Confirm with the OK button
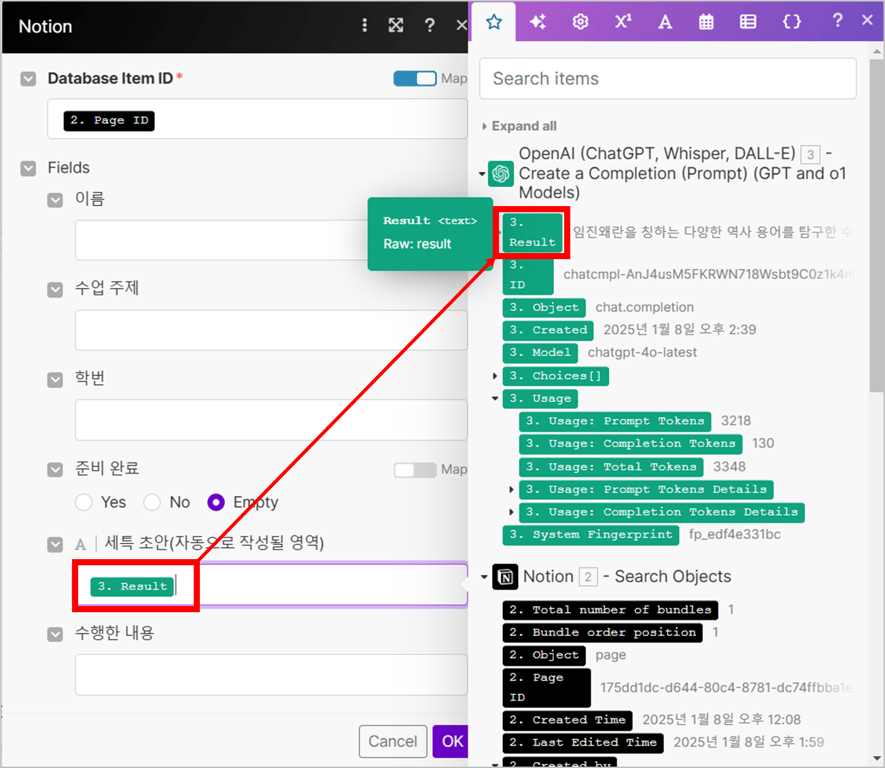Image resolution: width=885 pixels, height=768 pixels. pyautogui.click(x=452, y=741)
